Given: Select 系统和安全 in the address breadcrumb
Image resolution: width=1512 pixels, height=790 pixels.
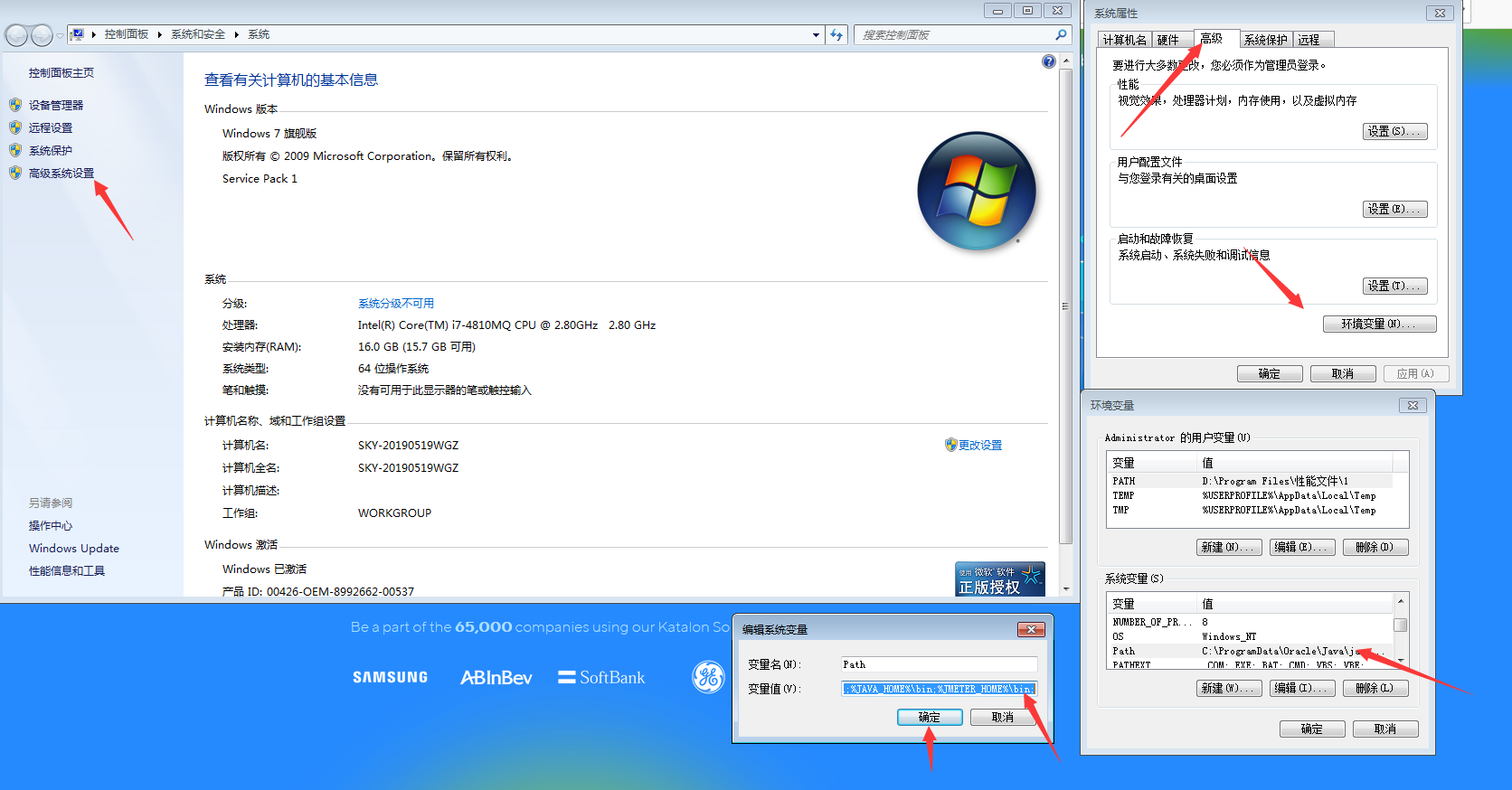Looking at the screenshot, I should 198,34.
